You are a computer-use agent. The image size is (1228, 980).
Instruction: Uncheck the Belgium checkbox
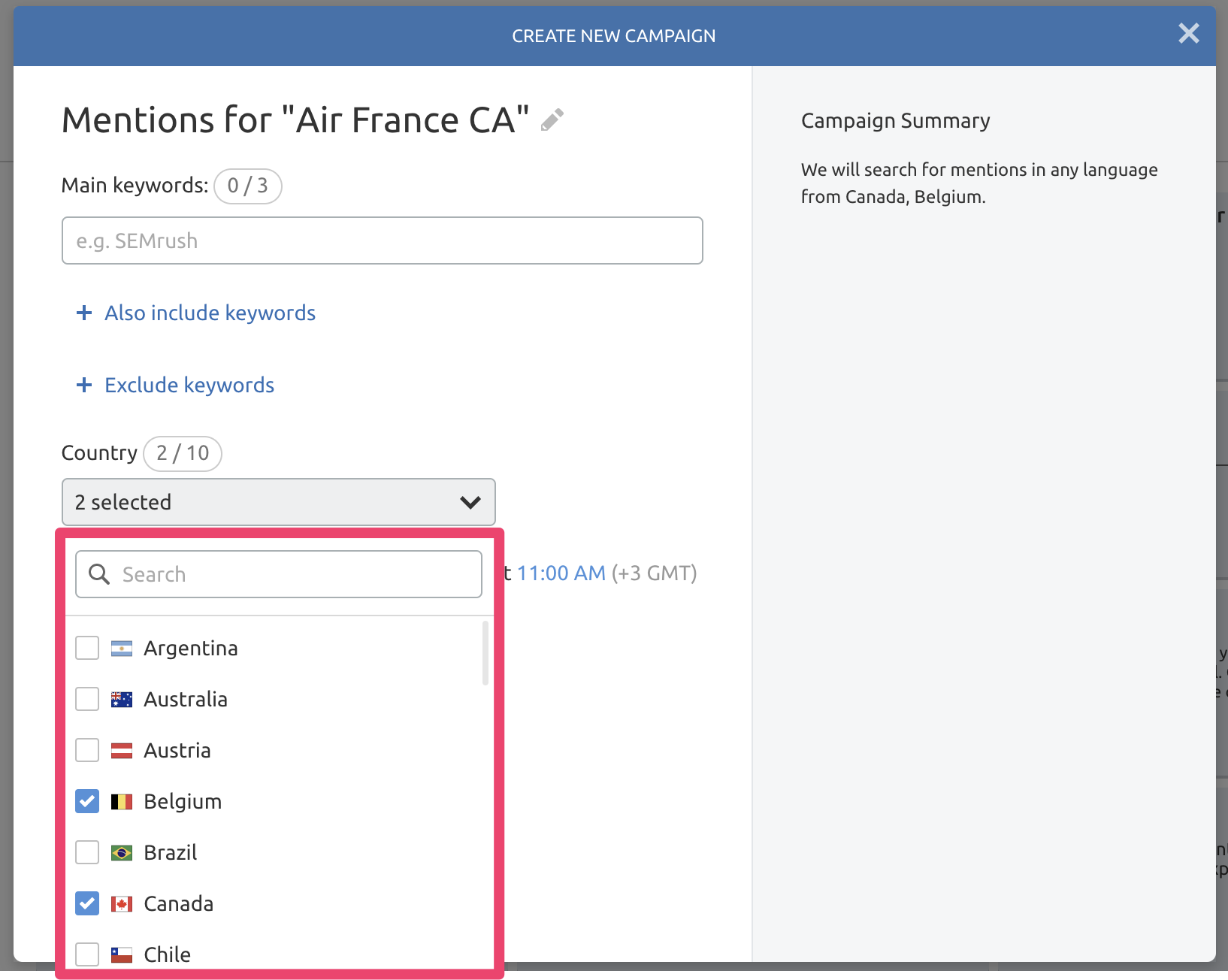click(87, 801)
